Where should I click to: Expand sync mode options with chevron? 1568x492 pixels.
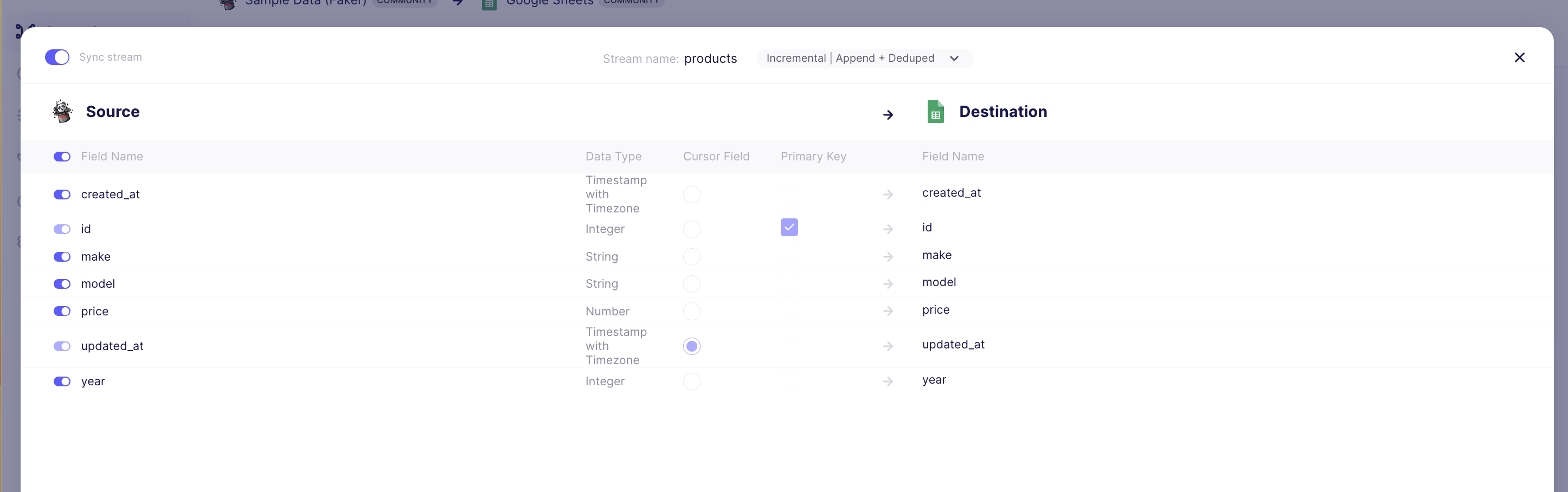pos(954,59)
